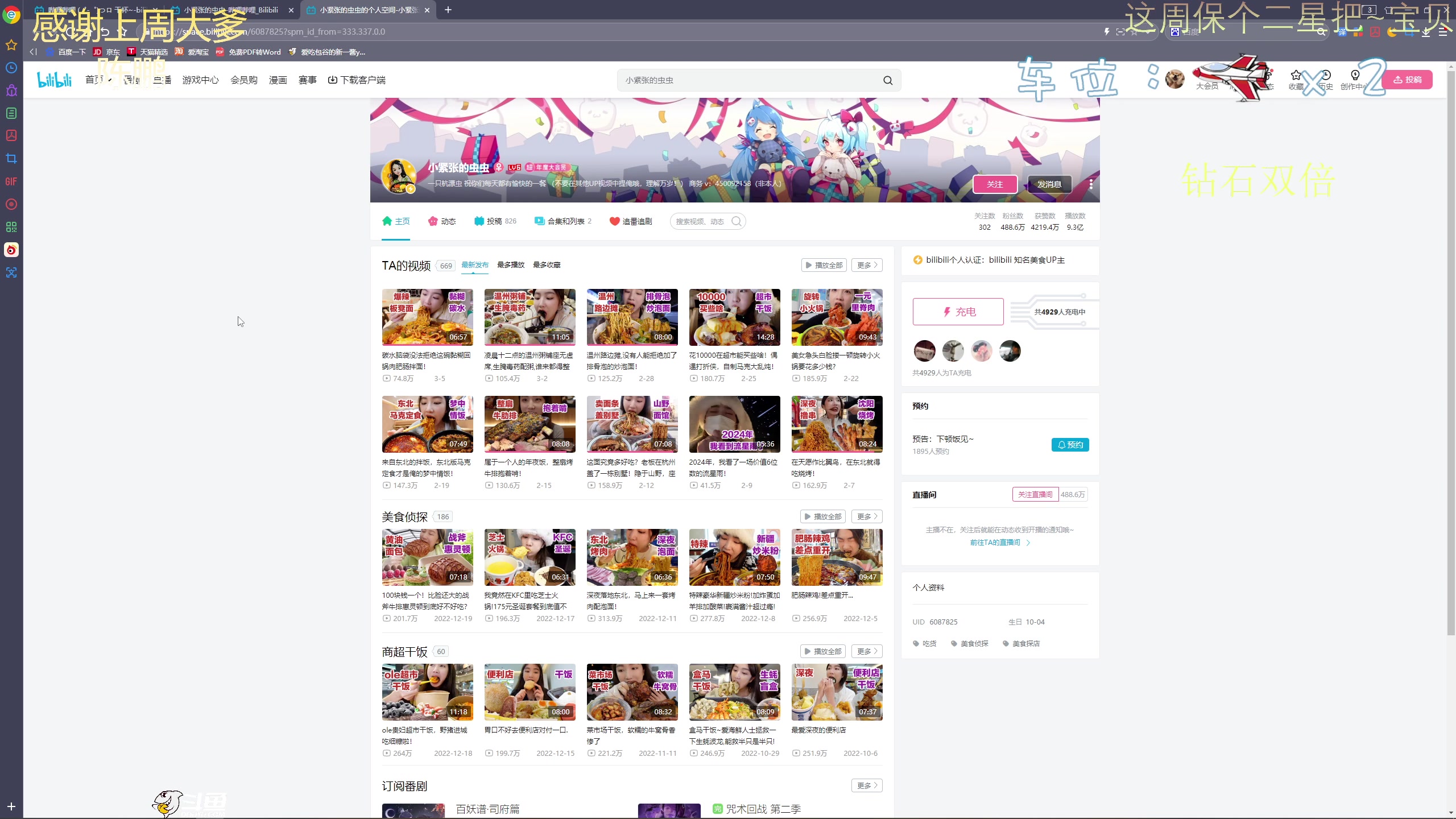Viewport: 1456px width, 819px height.
Task: Open the browser hamburger menu
Action: coord(1443,32)
